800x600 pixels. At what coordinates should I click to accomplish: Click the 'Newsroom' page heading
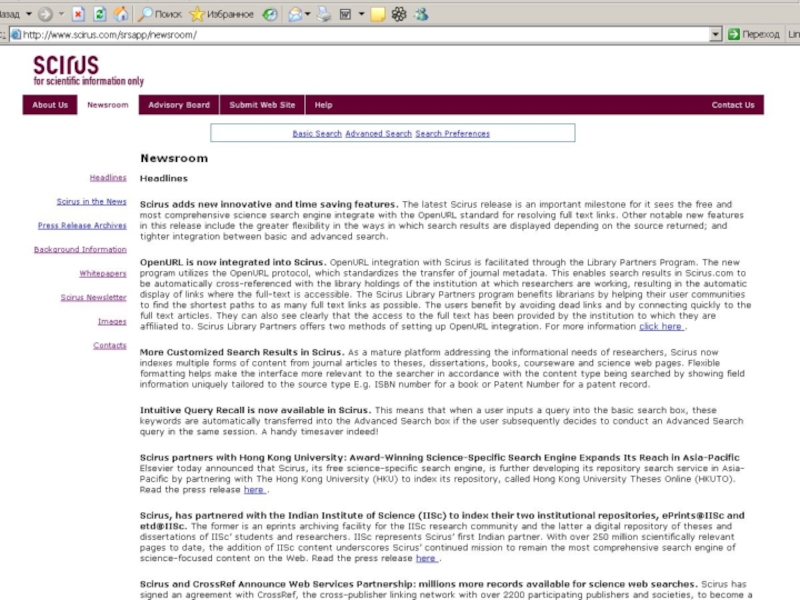point(174,158)
